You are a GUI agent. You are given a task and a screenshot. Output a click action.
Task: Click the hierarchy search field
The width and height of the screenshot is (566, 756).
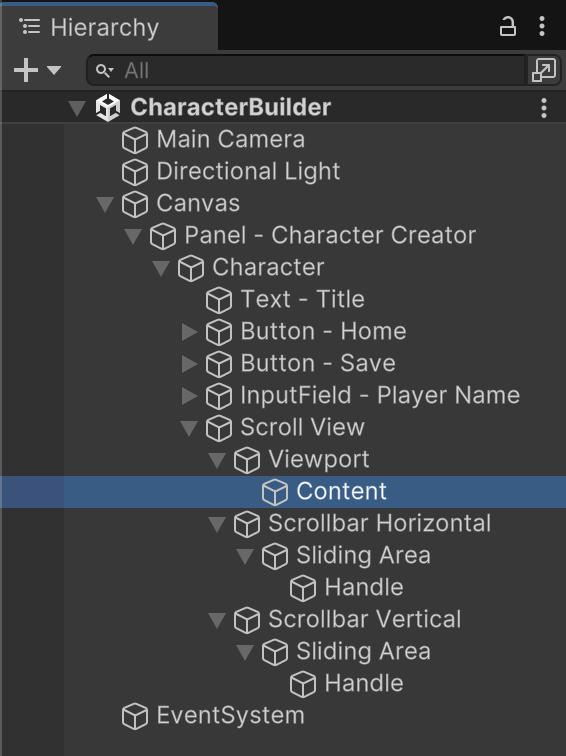click(x=306, y=70)
